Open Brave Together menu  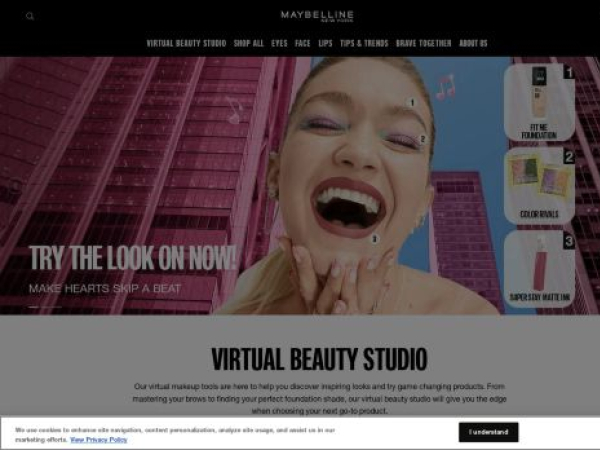(424, 43)
